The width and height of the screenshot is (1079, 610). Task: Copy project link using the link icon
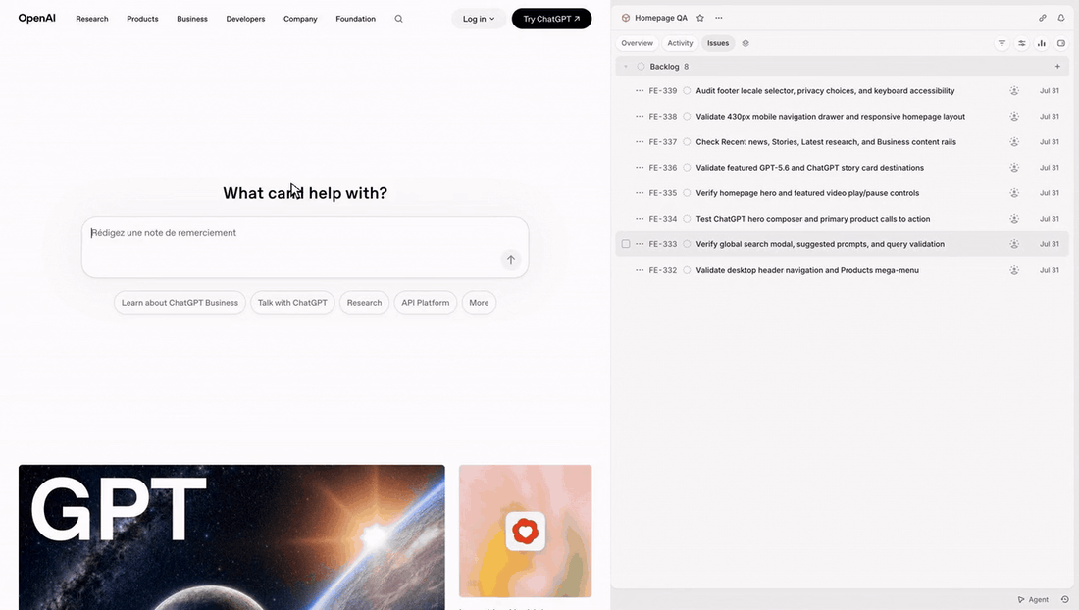(1043, 18)
